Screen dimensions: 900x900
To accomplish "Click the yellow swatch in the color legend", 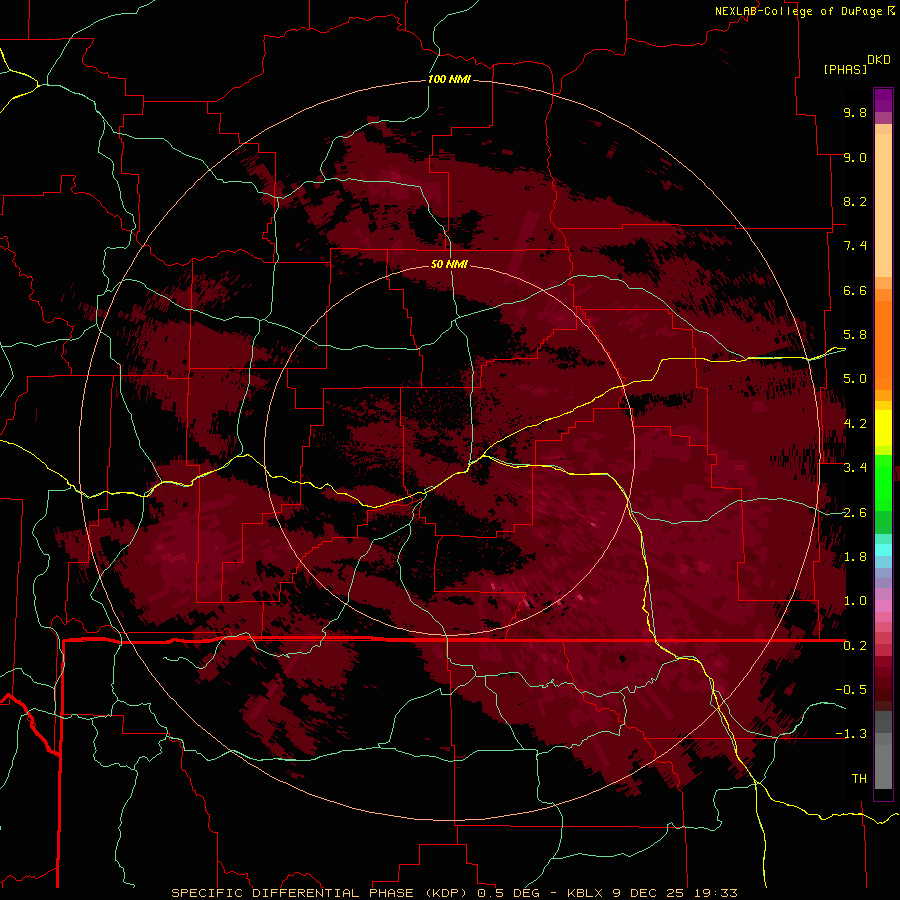I will tap(883, 428).
